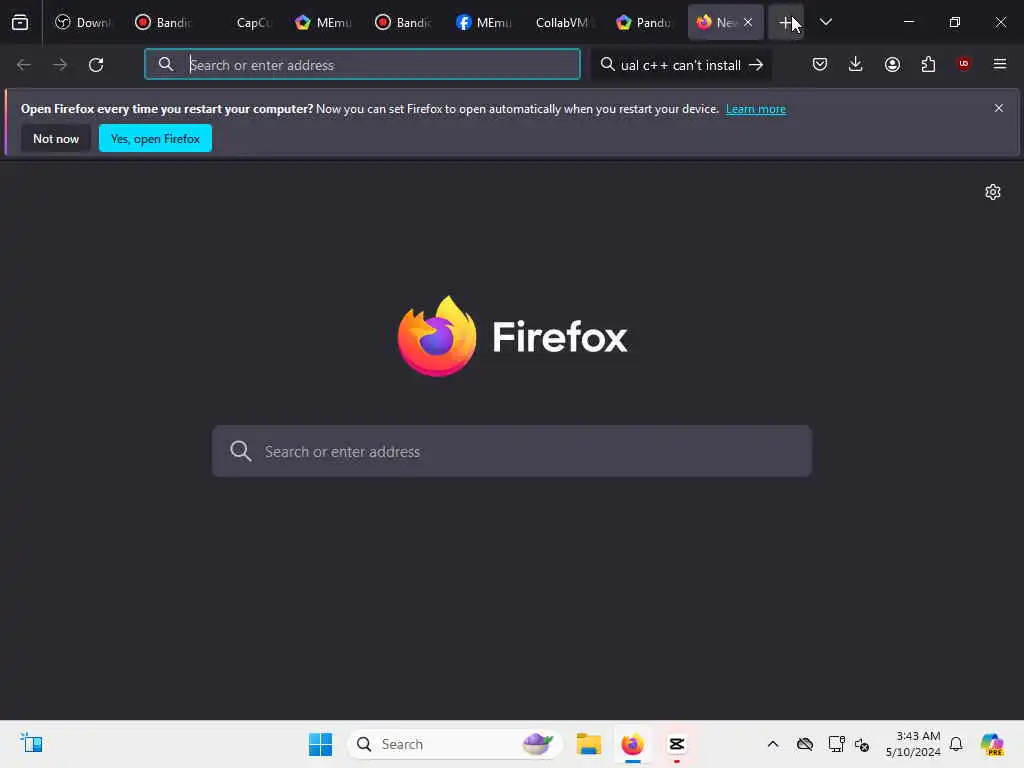Click the toolbar search box text
The height and width of the screenshot is (768, 1024).
(x=680, y=65)
